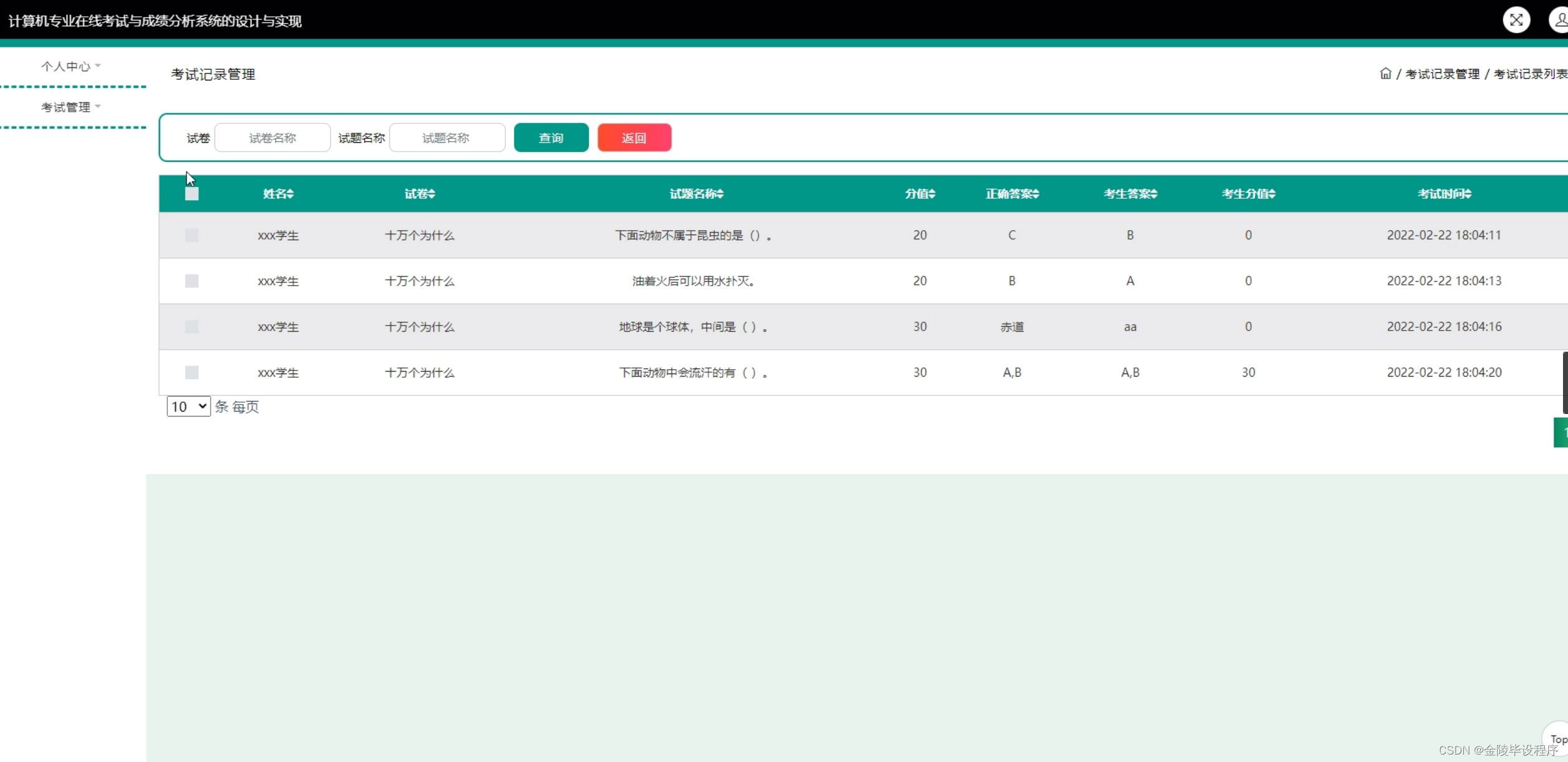1568x762 pixels.
Task: Sort table by 姓名 column arrows
Action: [x=291, y=194]
